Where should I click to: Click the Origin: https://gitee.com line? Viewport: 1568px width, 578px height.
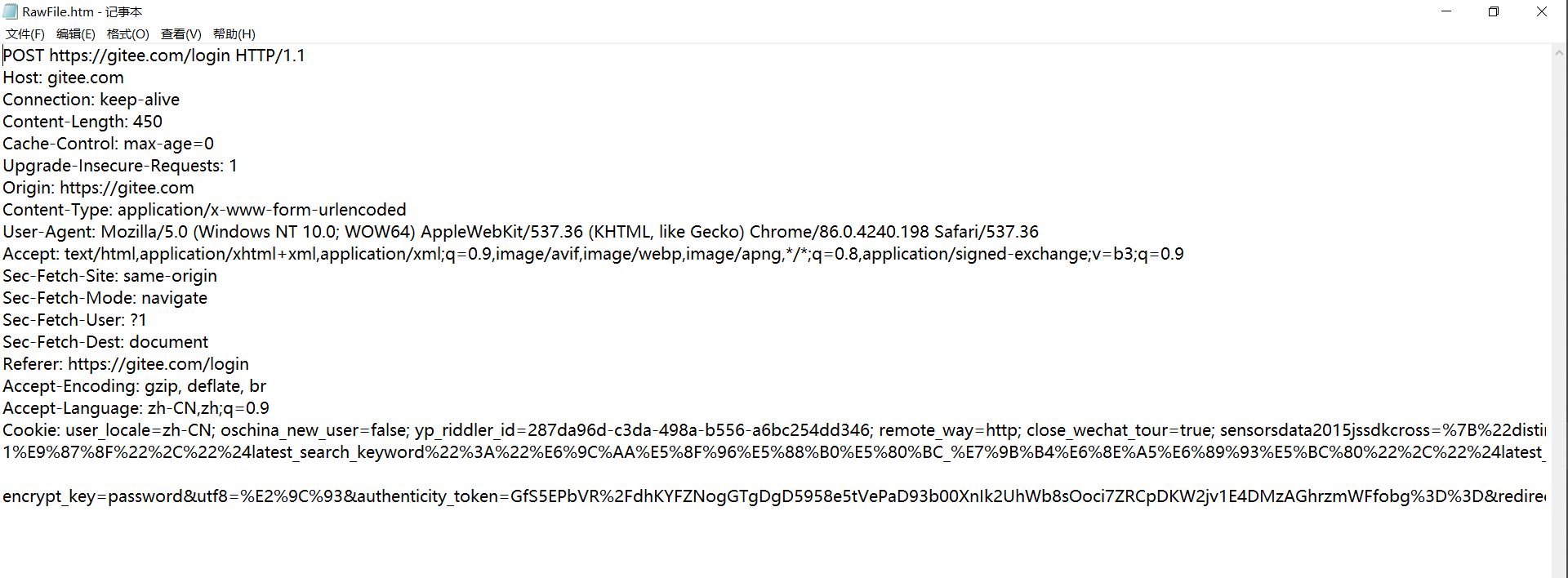click(x=98, y=188)
